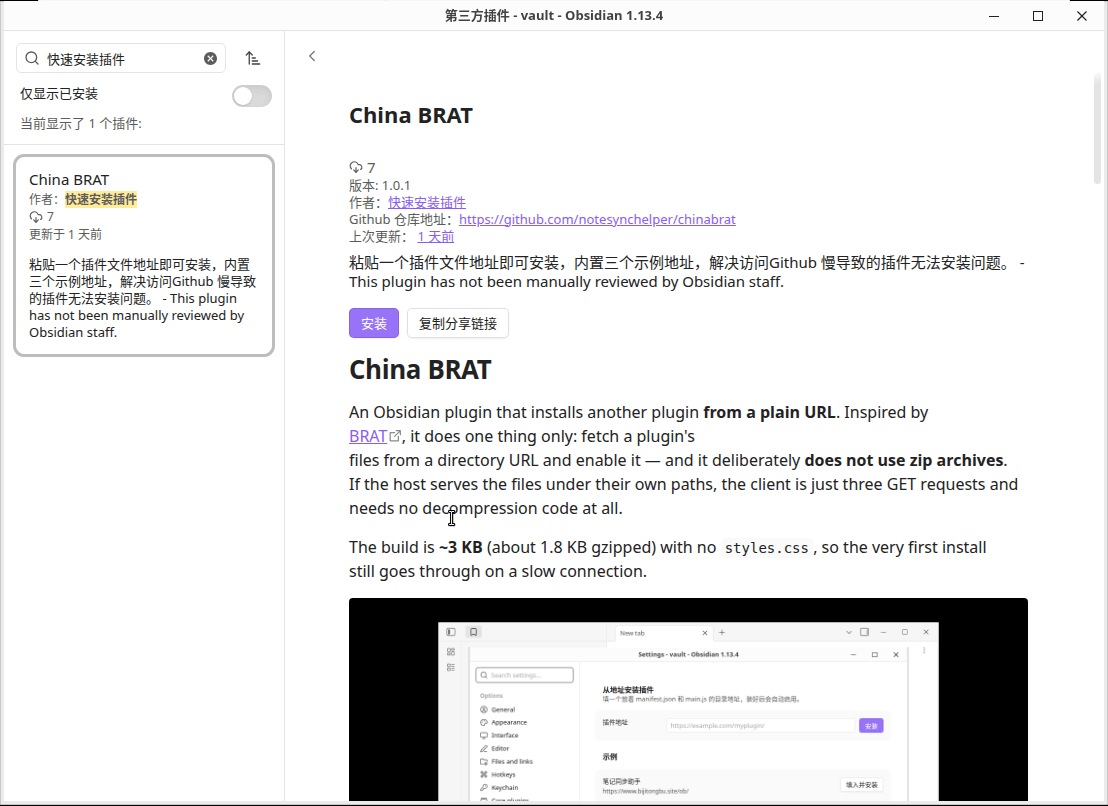
Task: Click the large China BRAT readme heading
Action: coord(420,369)
